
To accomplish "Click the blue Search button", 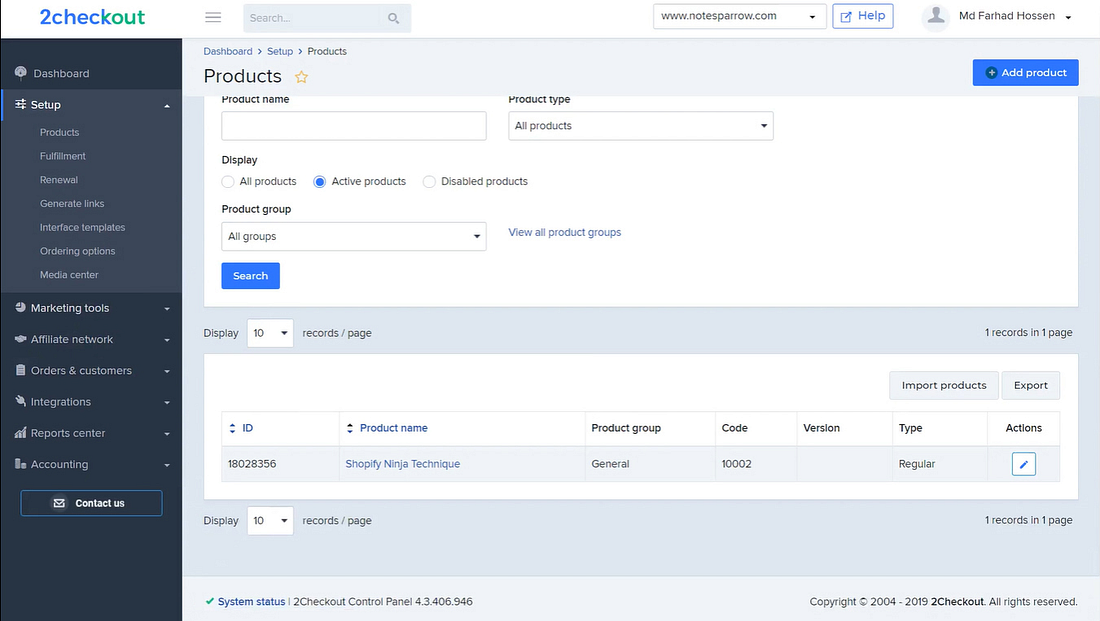I will tap(250, 276).
